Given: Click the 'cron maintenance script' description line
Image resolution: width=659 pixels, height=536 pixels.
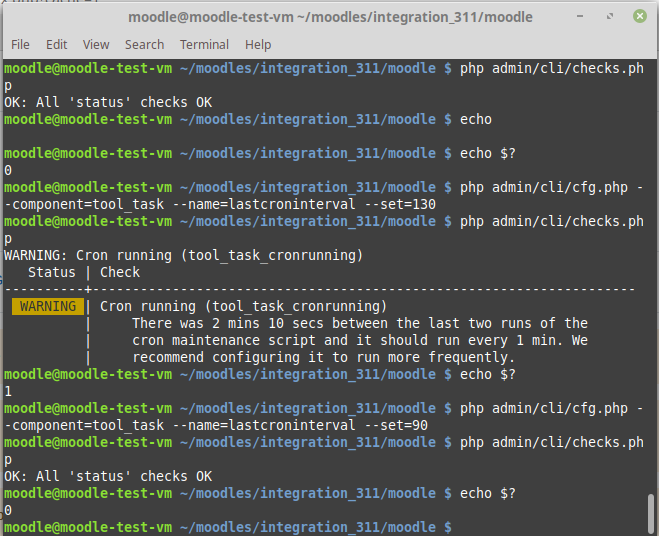Looking at the screenshot, I should [360, 340].
